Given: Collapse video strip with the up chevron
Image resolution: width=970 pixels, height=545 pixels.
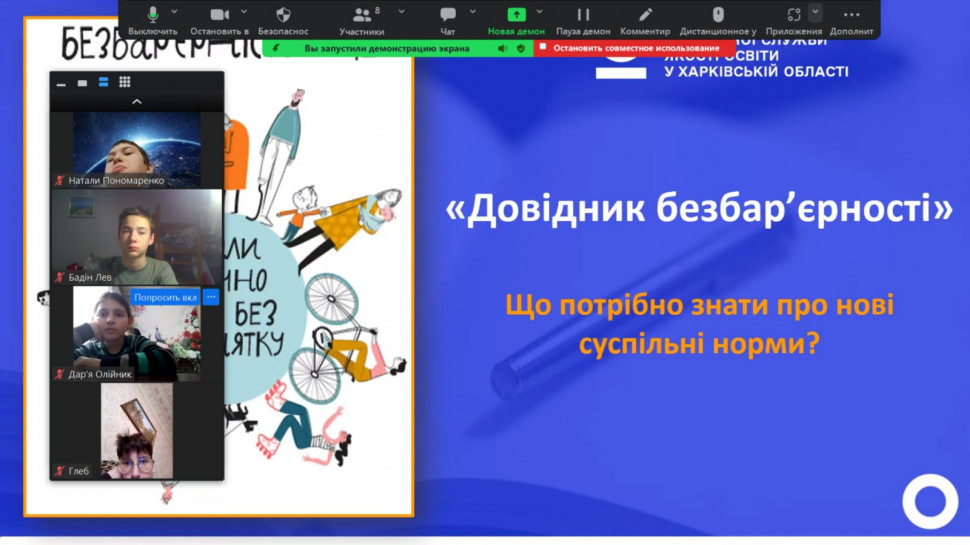Looking at the screenshot, I should [137, 101].
